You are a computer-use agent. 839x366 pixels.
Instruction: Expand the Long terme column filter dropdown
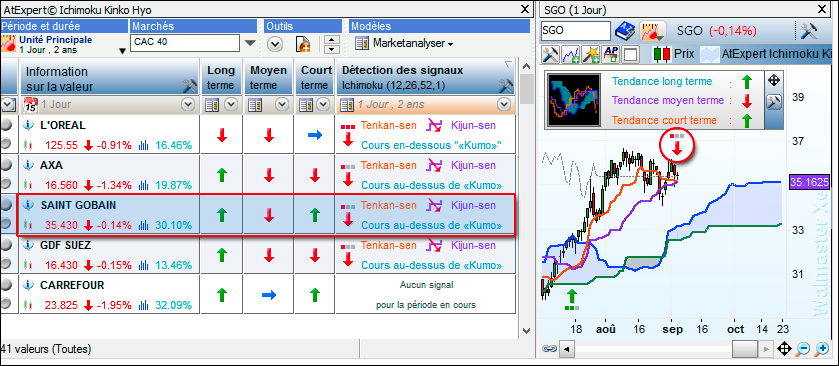click(x=231, y=105)
